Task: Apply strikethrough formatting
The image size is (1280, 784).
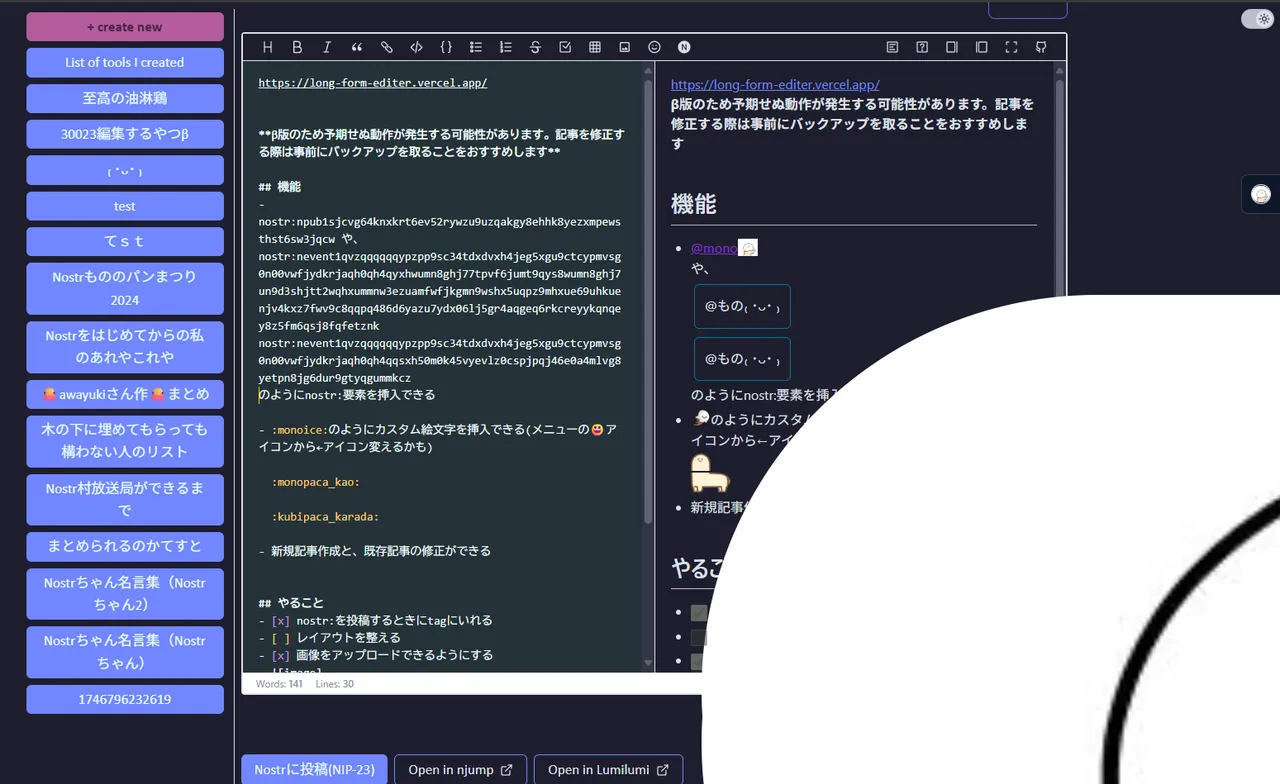Action: pos(535,47)
